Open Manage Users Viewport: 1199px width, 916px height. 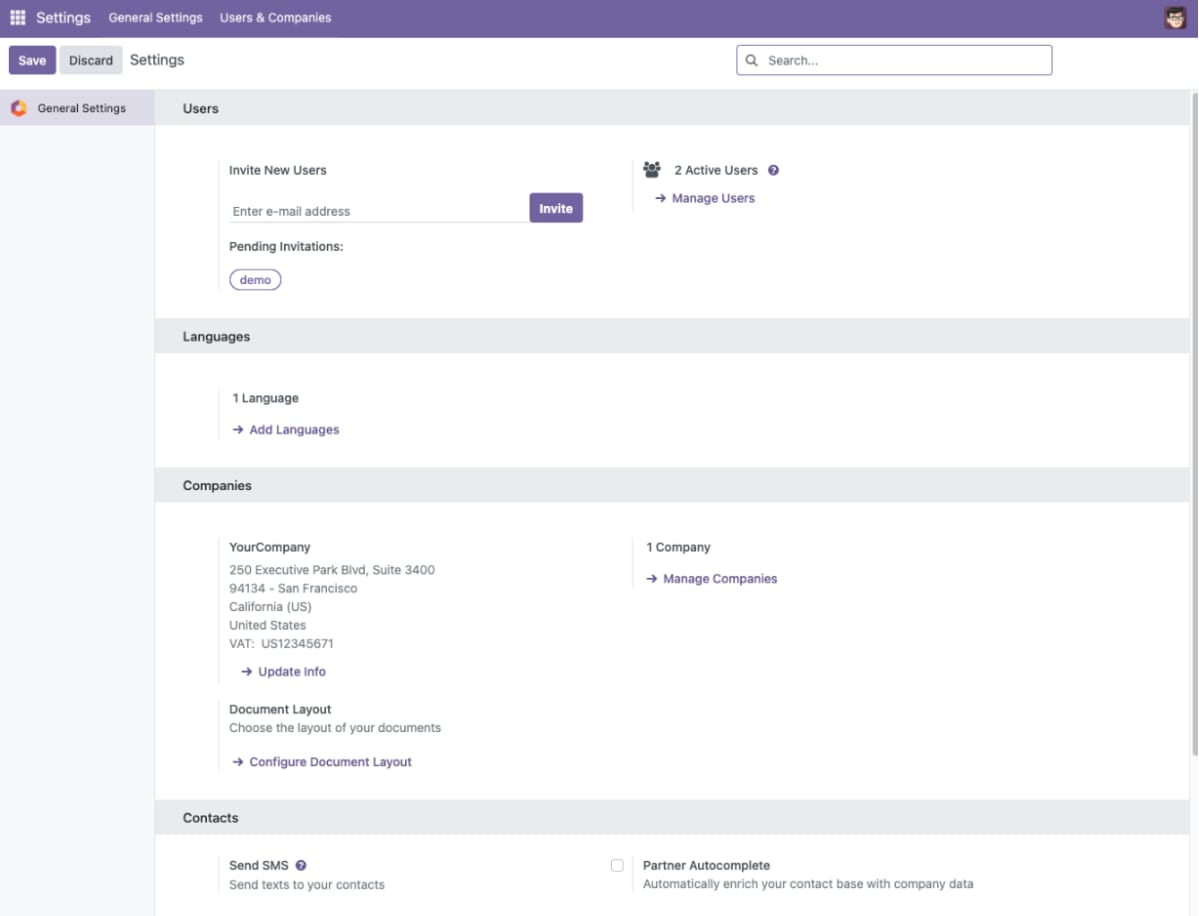tap(713, 198)
